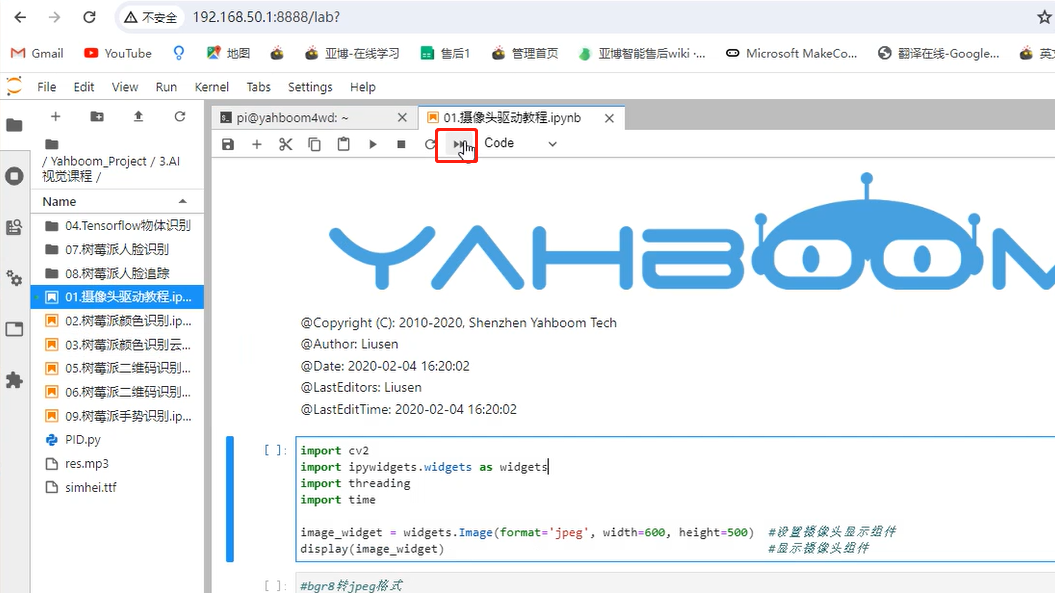This screenshot has height=593, width=1055.
Task: Open the YouTube bookmark
Action: pos(118,53)
